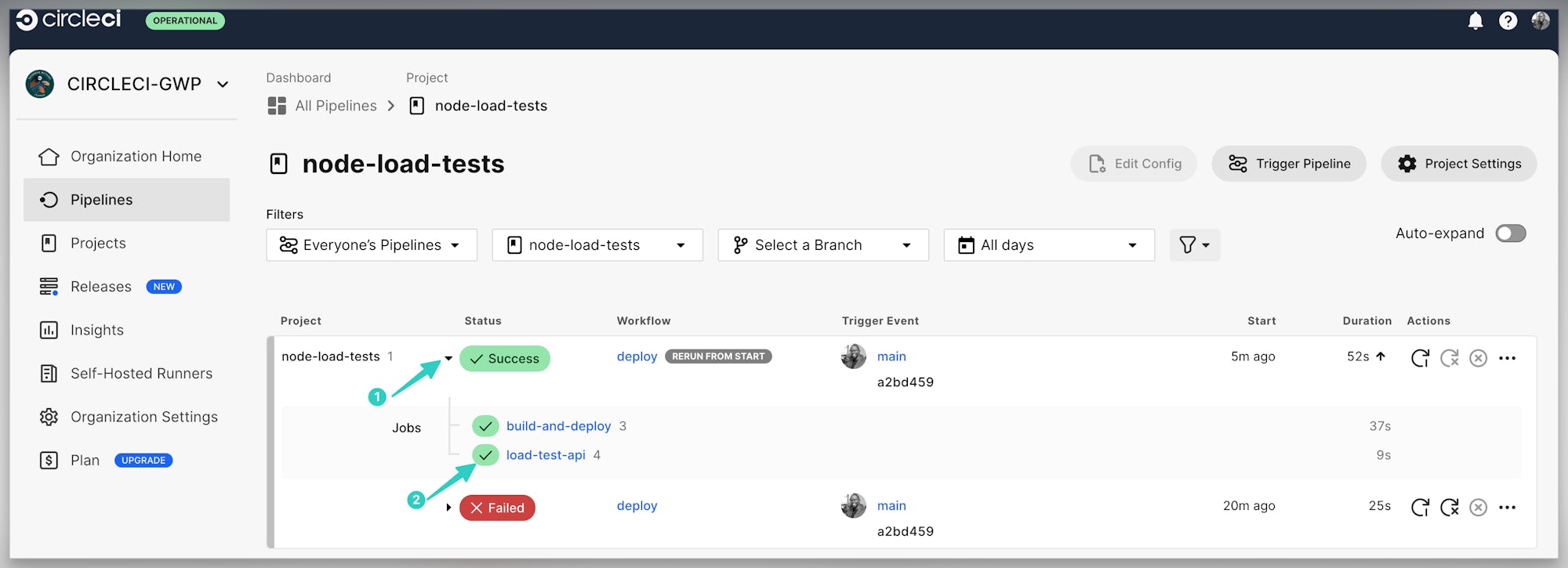1568x568 pixels.
Task: Click the CircleCI logo
Action: click(x=69, y=20)
